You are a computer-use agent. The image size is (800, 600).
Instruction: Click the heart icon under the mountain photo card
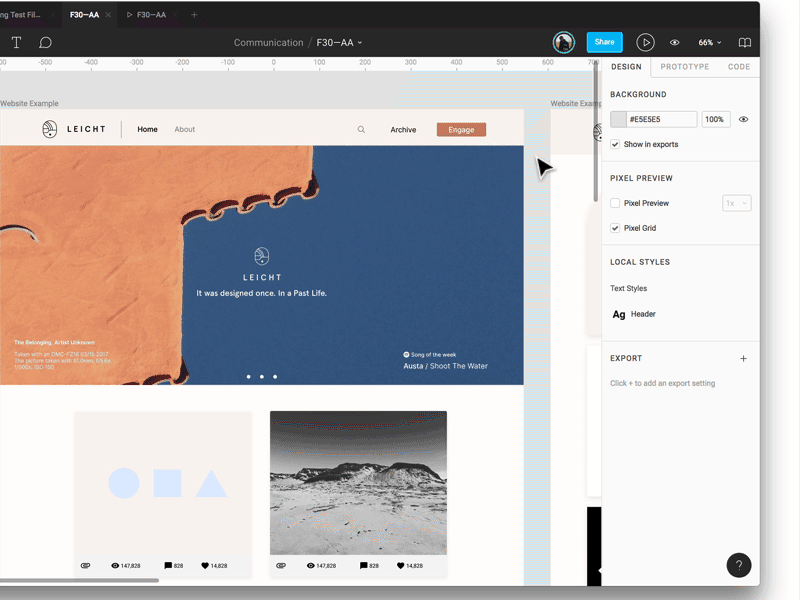click(401, 565)
